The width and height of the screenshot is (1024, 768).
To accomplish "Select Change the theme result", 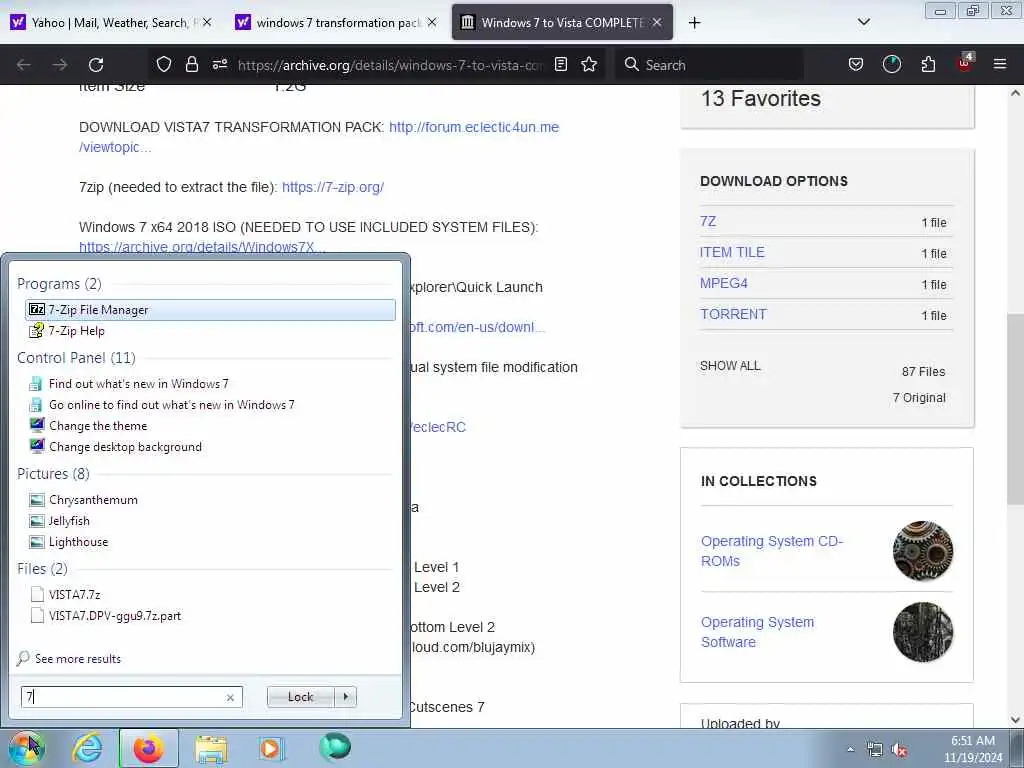I will [98, 425].
